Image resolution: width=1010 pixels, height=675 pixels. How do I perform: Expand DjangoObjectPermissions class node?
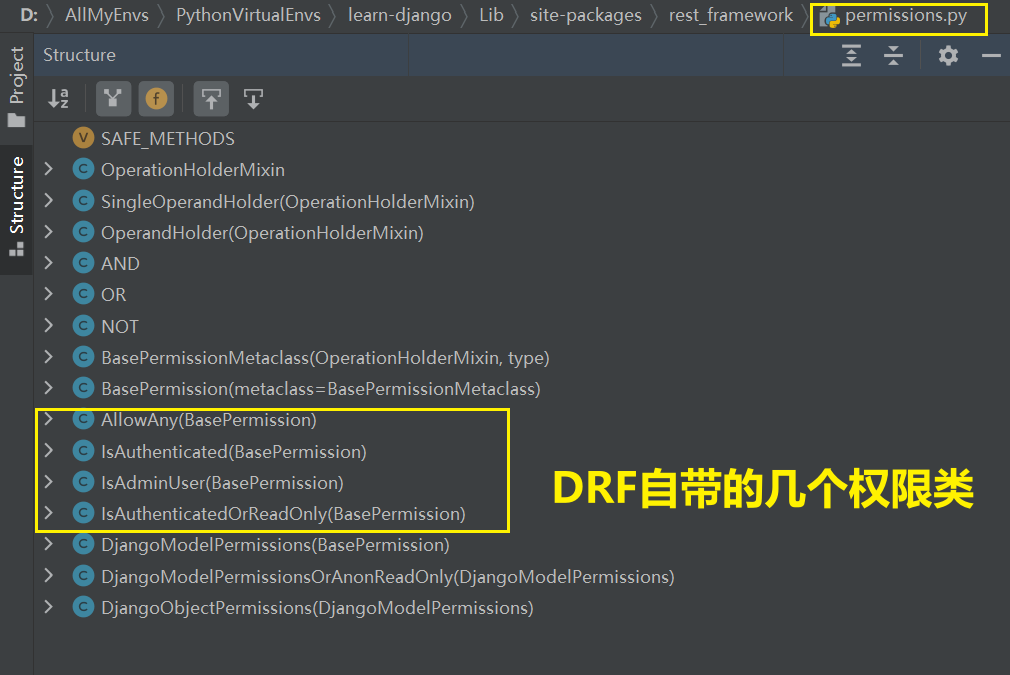[x=49, y=606]
